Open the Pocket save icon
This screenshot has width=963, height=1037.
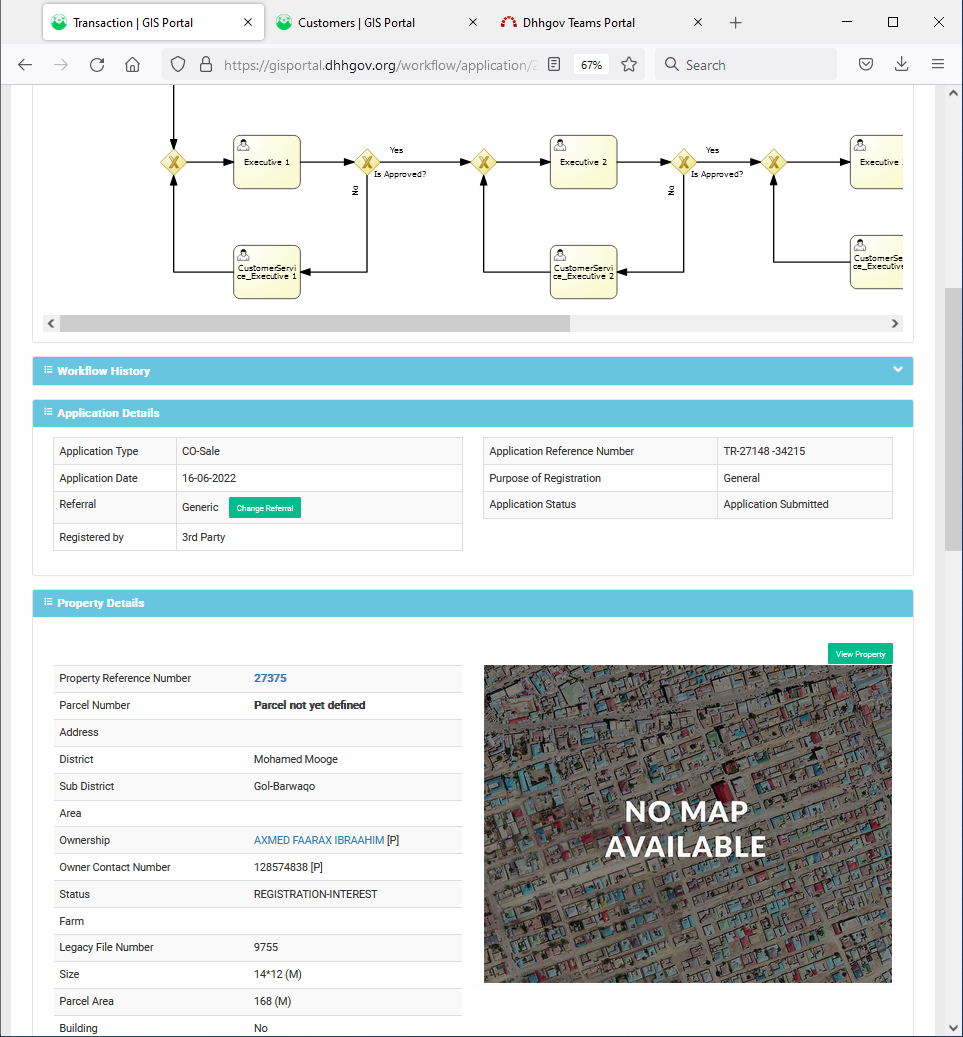866,64
